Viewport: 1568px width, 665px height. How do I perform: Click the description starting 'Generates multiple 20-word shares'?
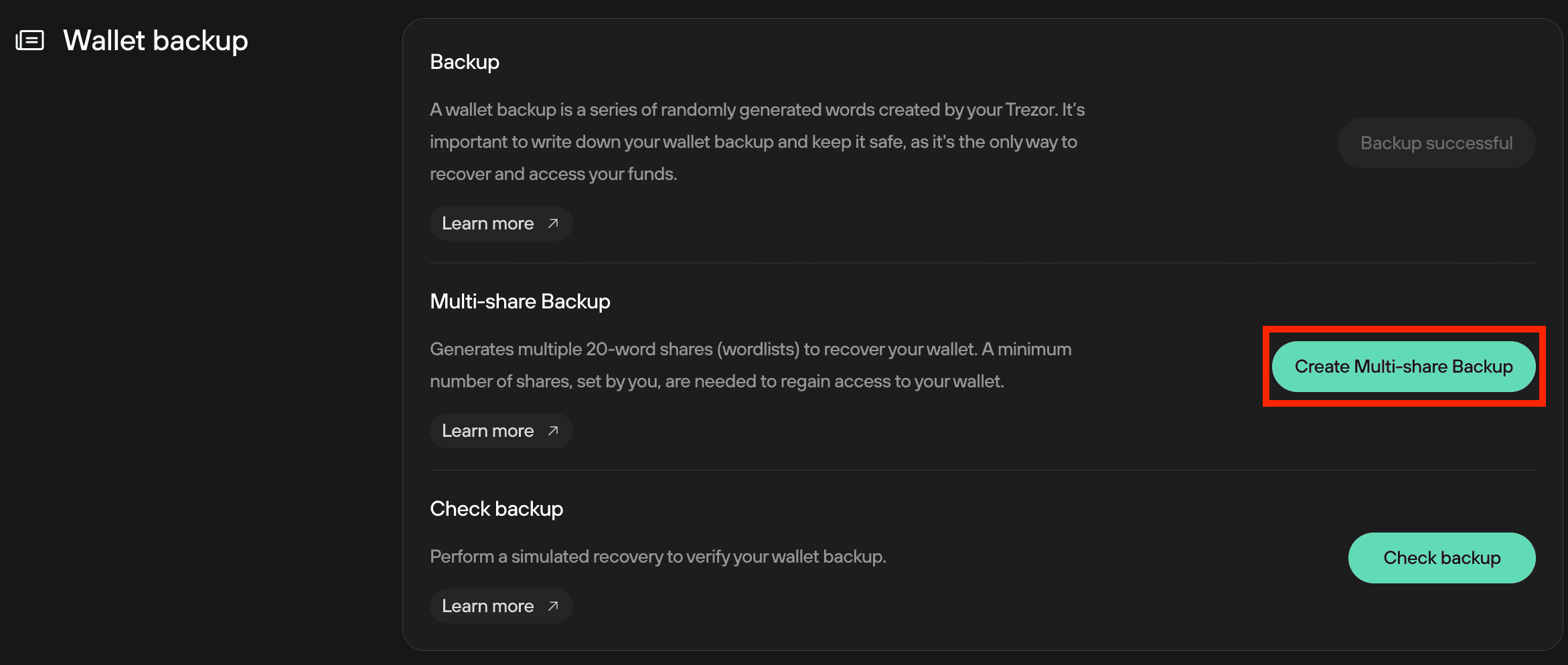pos(751,365)
